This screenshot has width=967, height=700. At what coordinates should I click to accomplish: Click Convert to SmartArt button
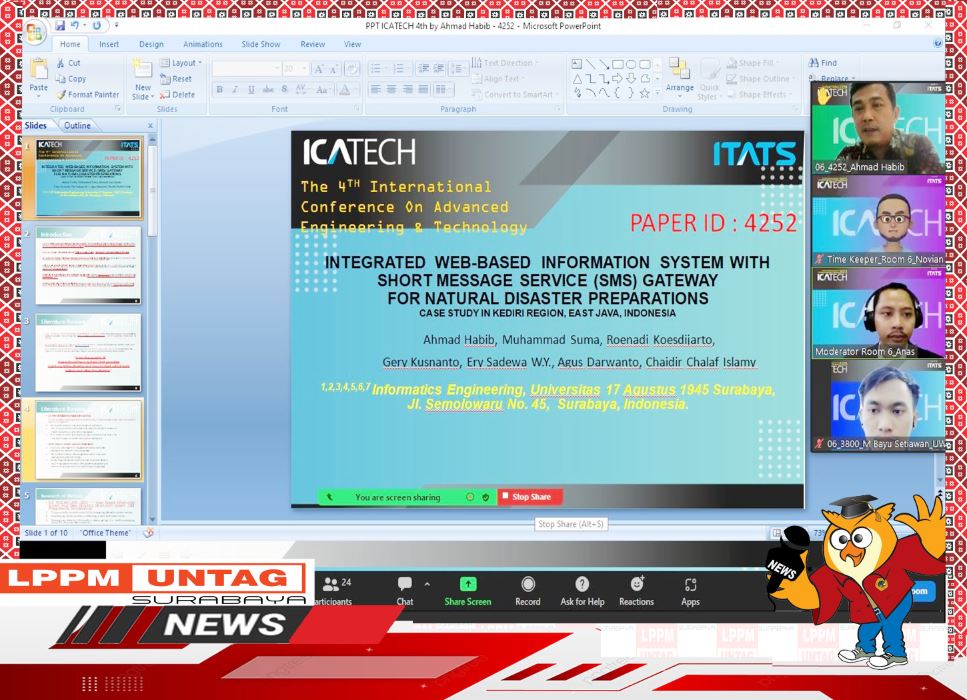[x=516, y=94]
